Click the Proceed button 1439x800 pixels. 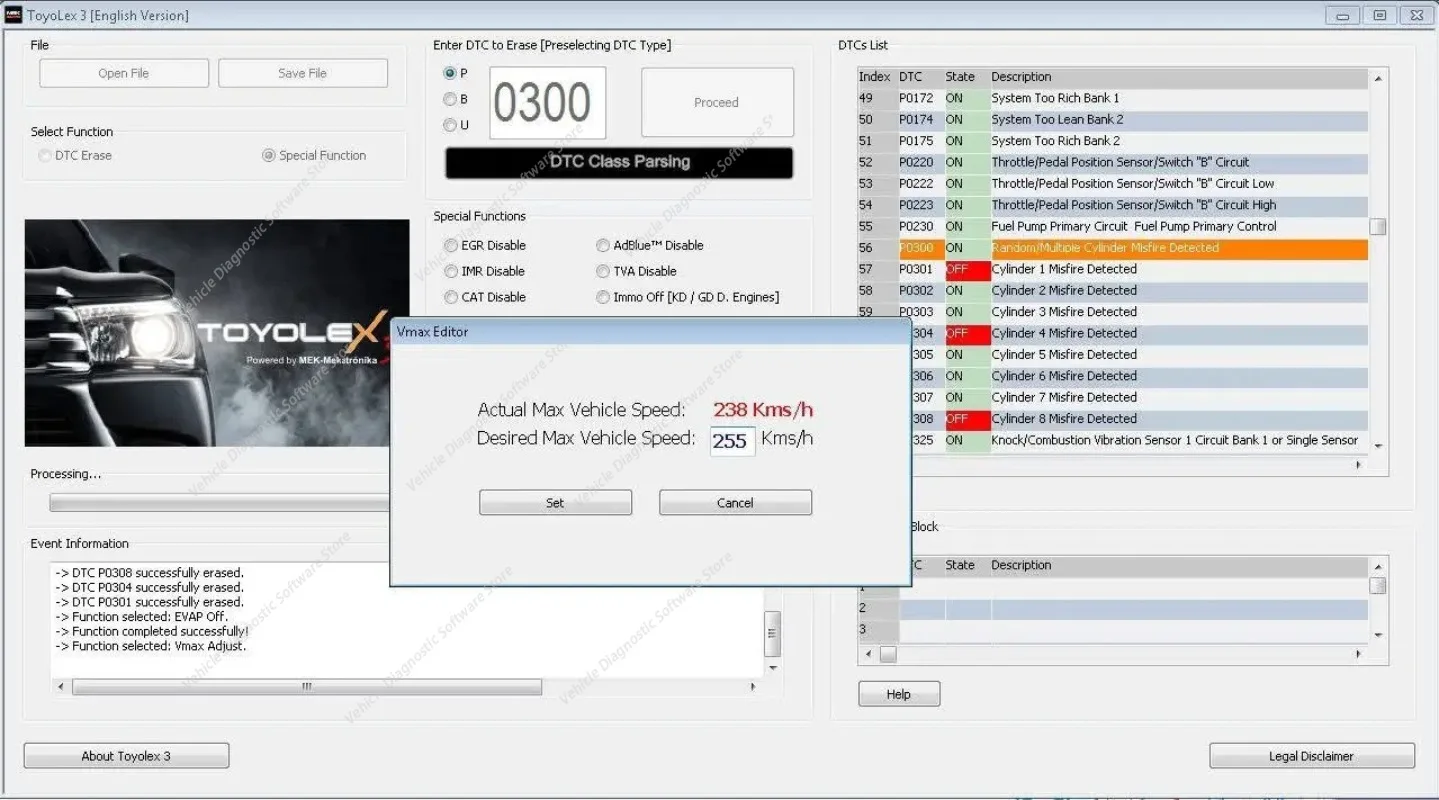[x=717, y=102]
